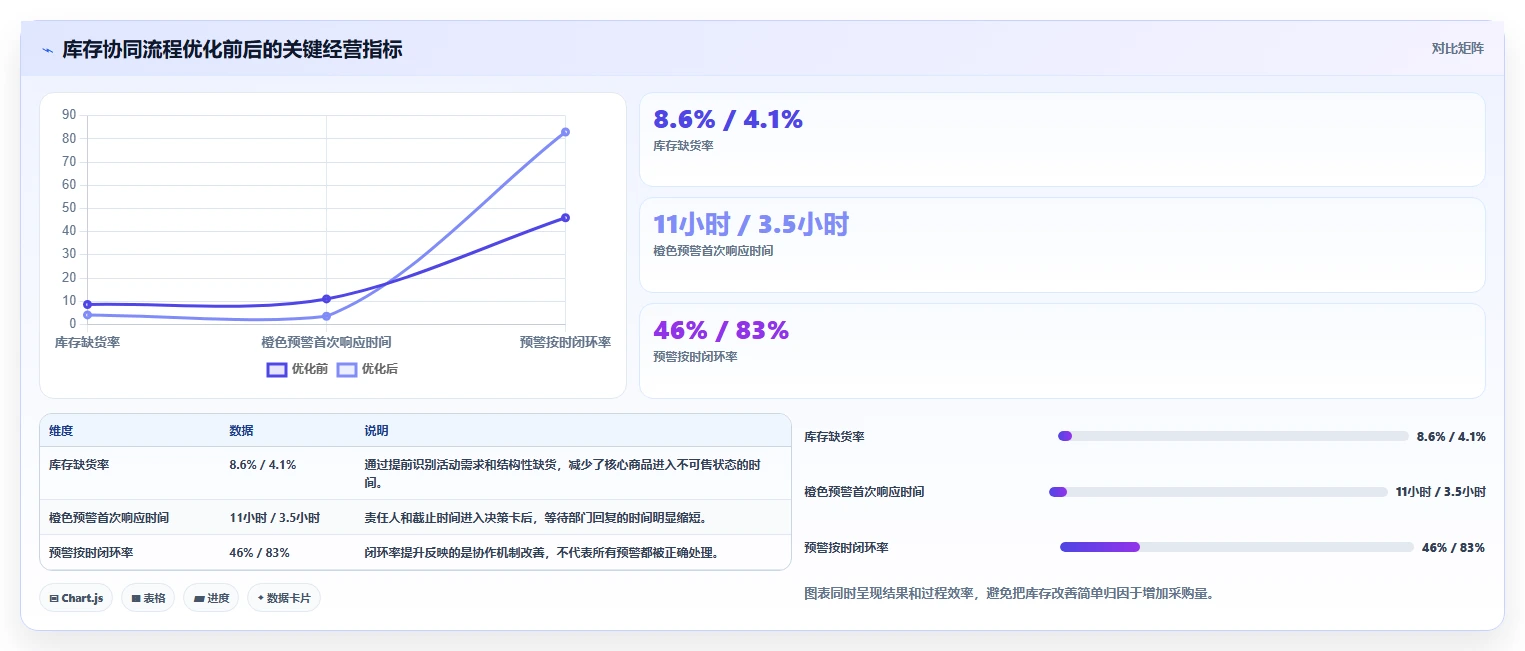Click the 8.6% / 4.1% data card

point(1062,140)
